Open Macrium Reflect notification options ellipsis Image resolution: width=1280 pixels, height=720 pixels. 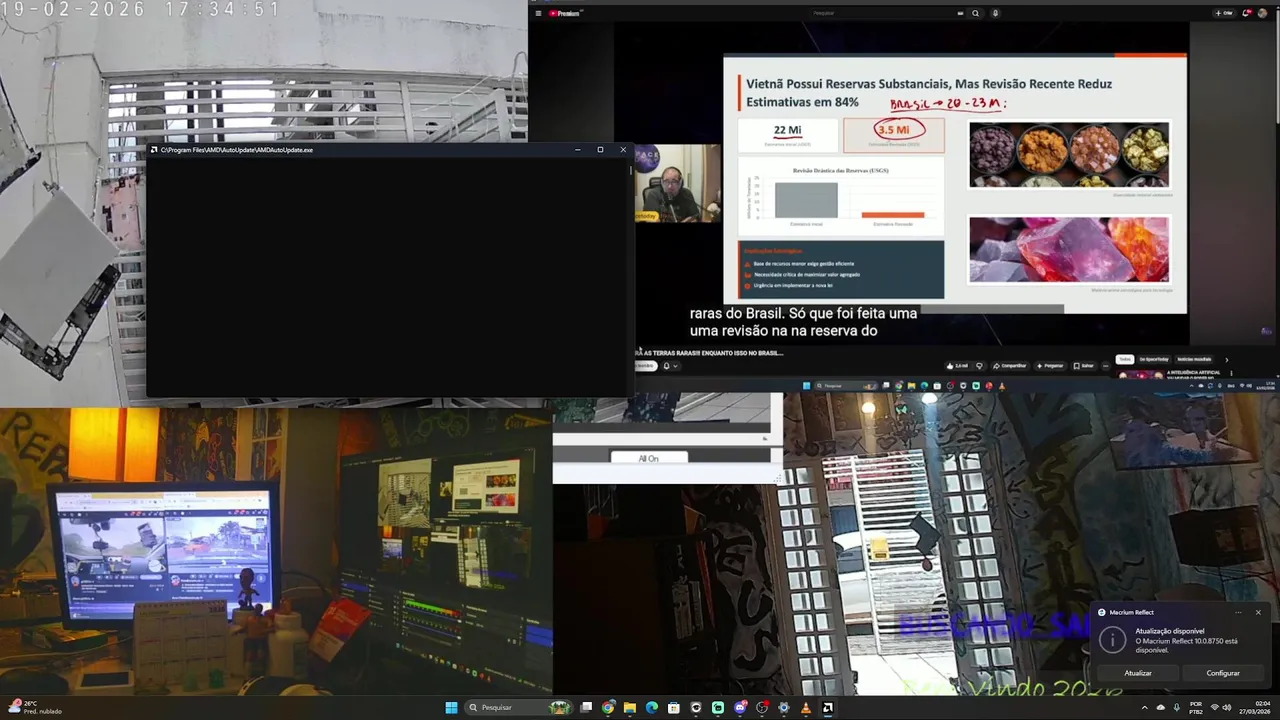[x=1238, y=612]
